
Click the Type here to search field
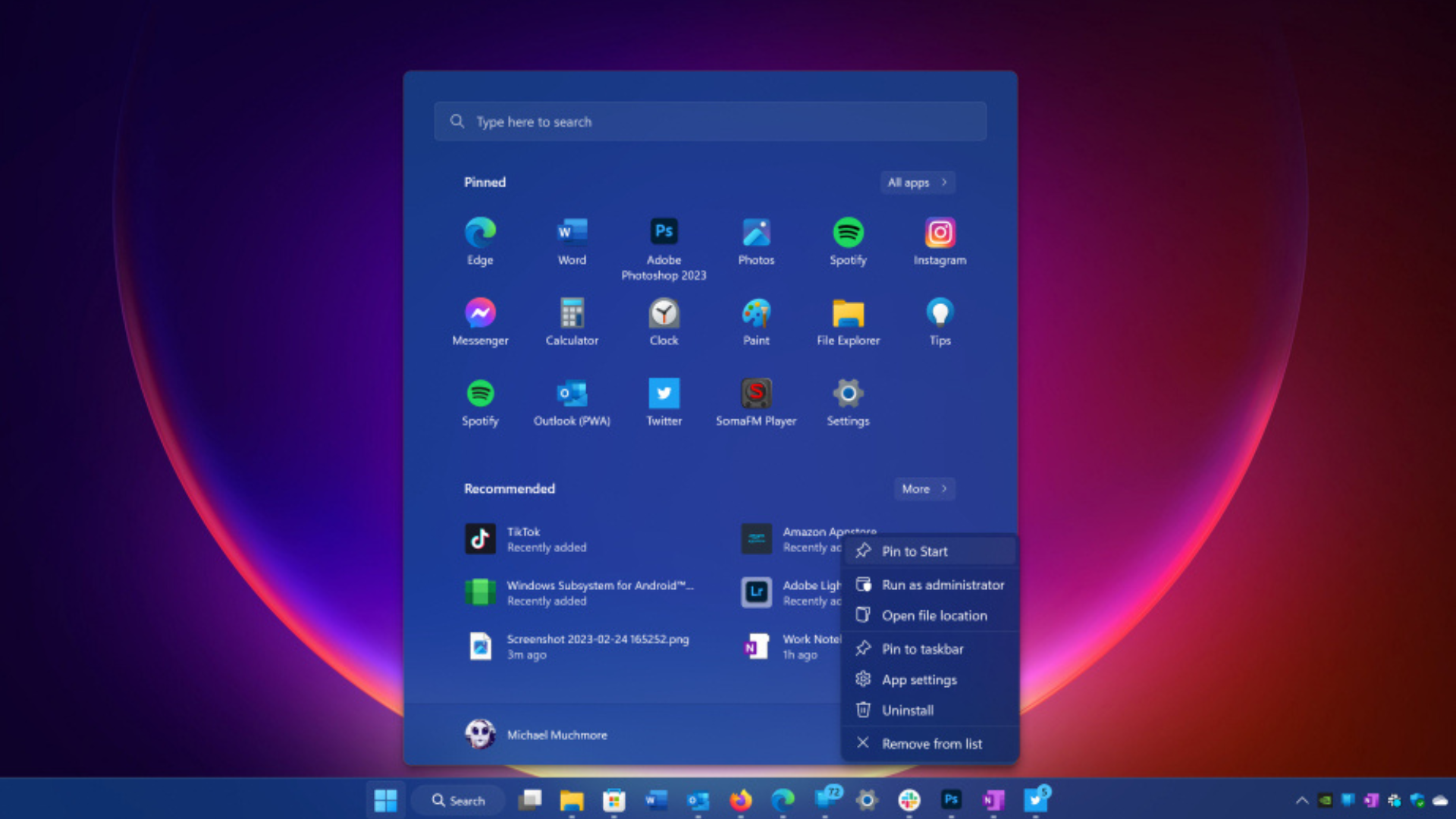pos(710,121)
